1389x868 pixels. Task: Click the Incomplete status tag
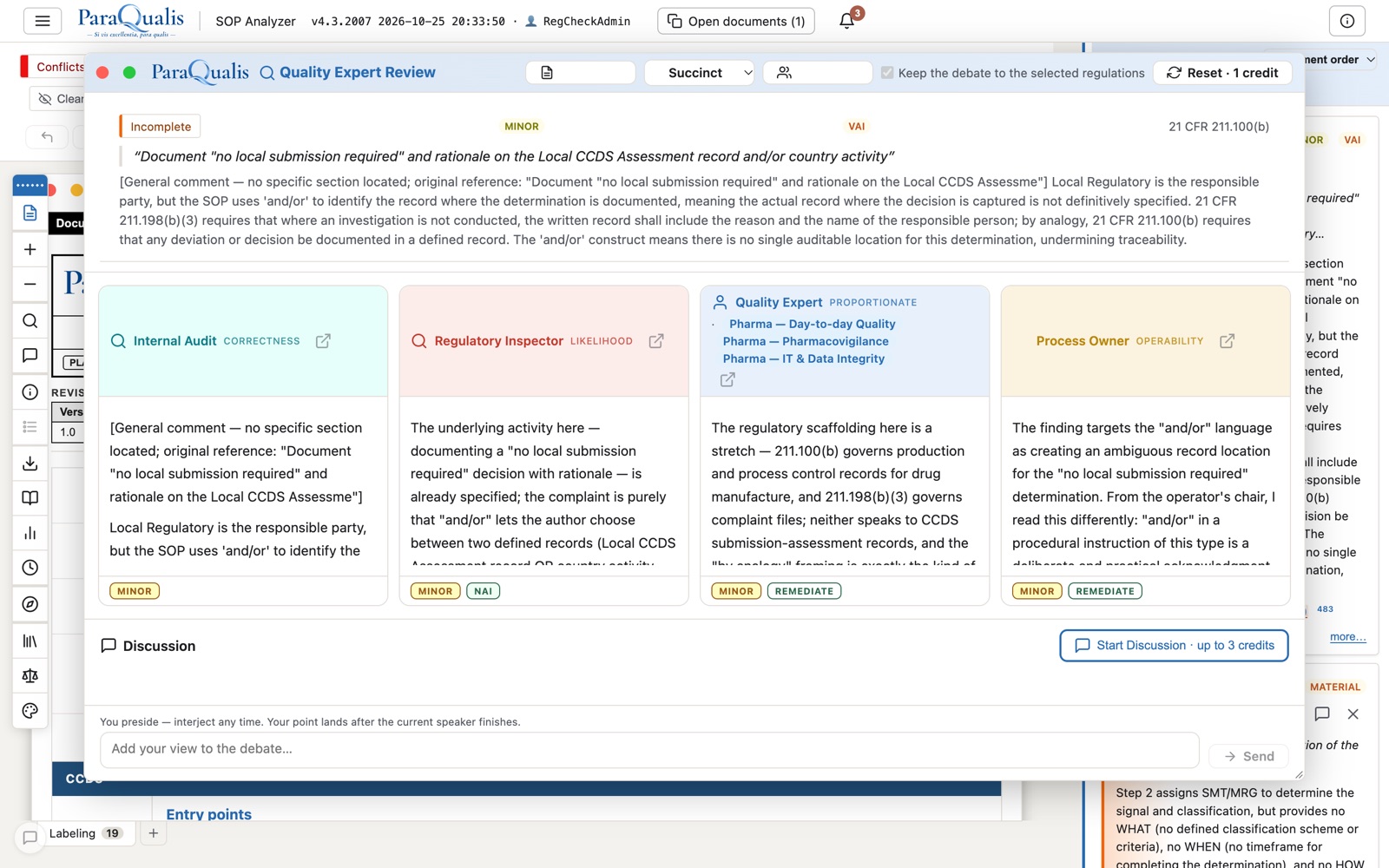[161, 127]
